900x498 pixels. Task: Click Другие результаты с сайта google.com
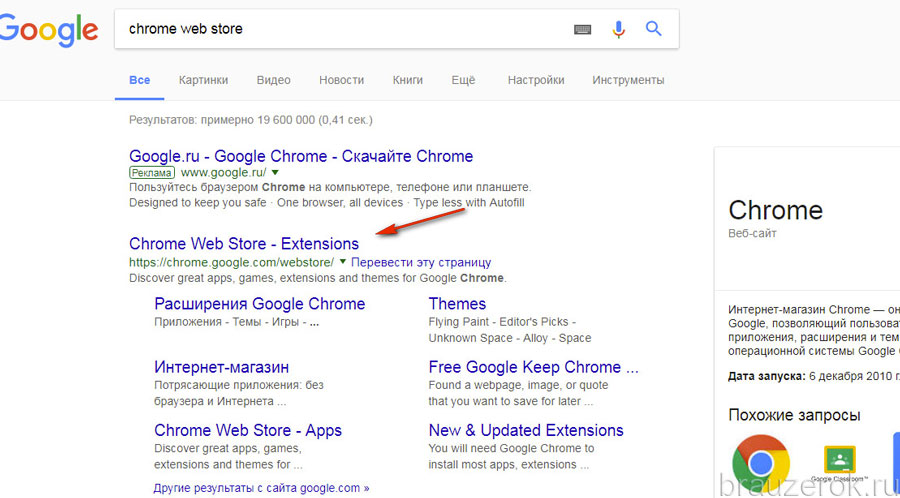[261, 489]
